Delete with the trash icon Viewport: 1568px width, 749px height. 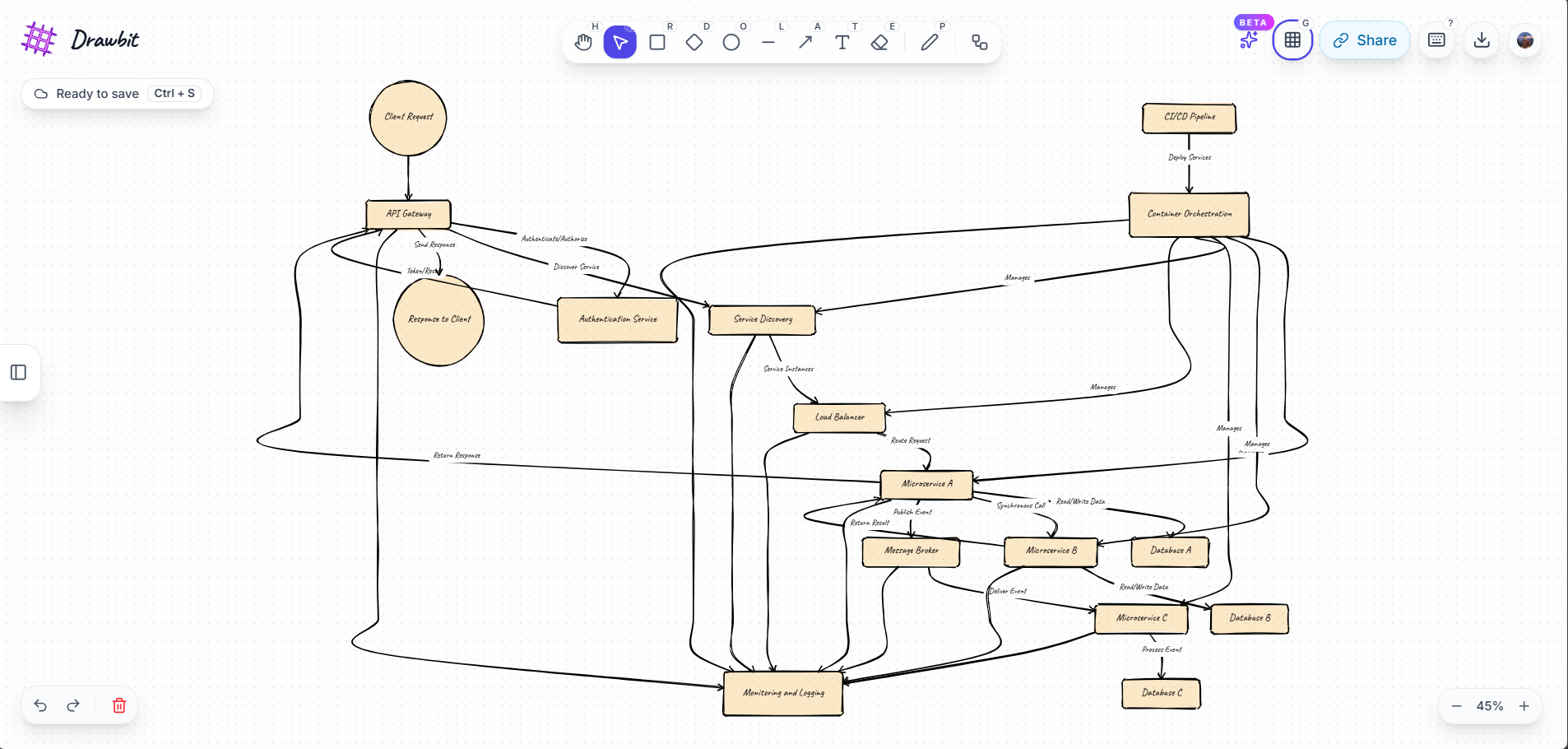(x=118, y=705)
